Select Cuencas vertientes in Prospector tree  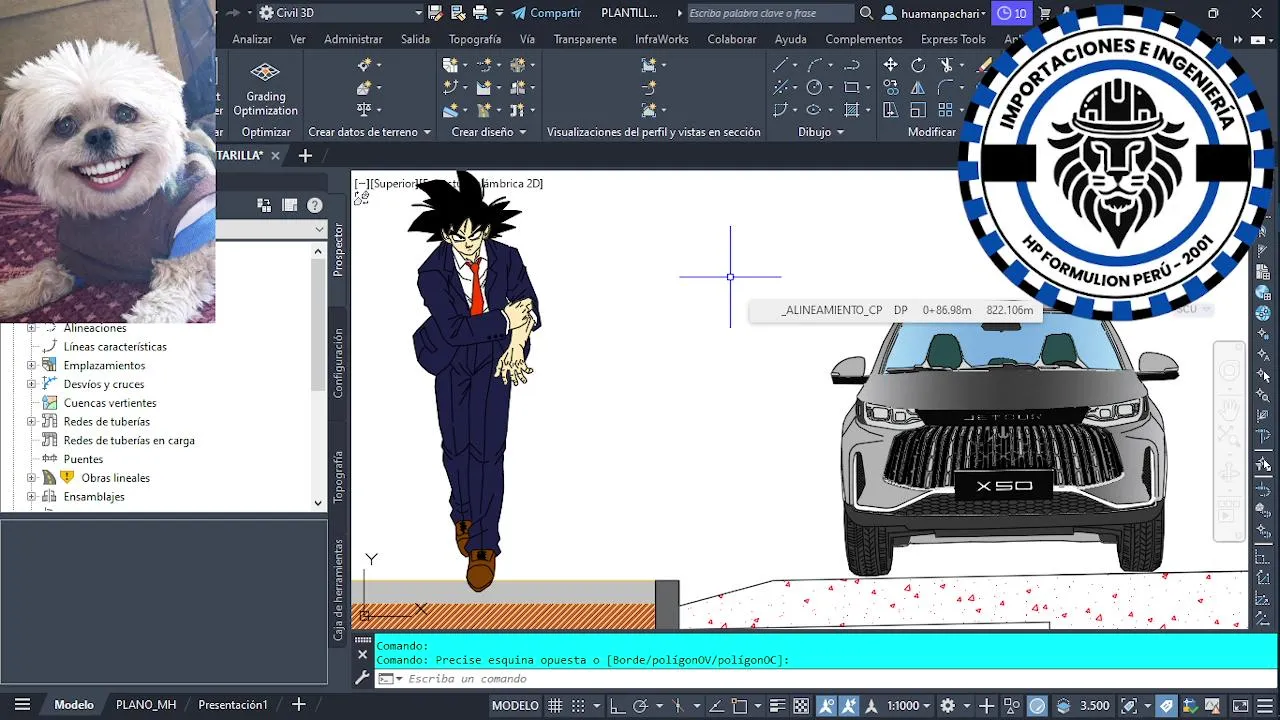click(110, 403)
